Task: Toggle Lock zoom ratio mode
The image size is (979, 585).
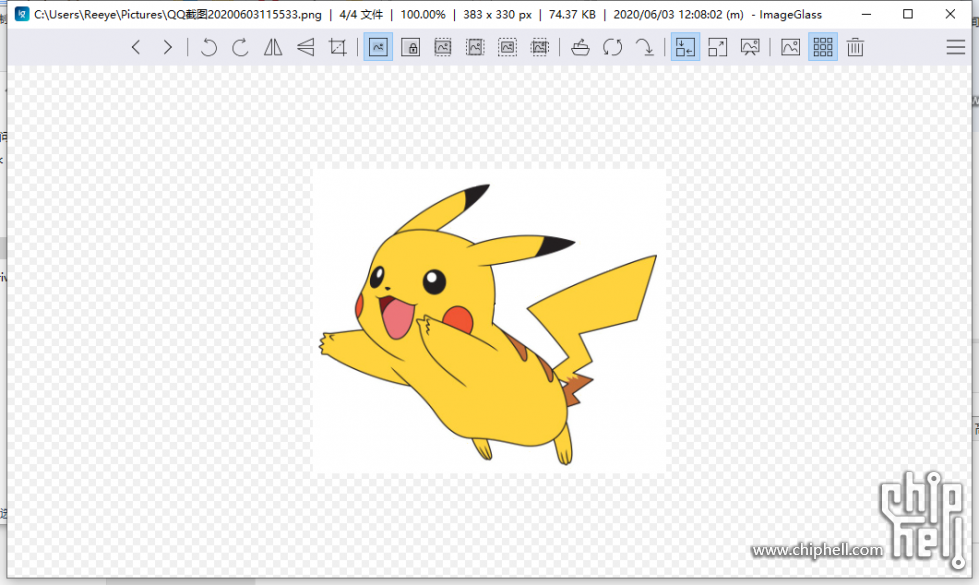Action: pyautogui.click(x=411, y=47)
